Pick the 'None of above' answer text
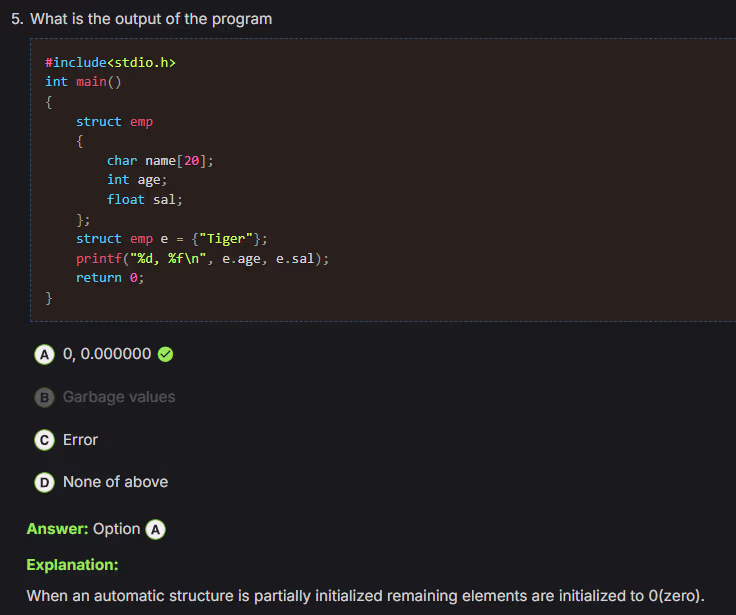This screenshot has width=736, height=615. point(115,482)
